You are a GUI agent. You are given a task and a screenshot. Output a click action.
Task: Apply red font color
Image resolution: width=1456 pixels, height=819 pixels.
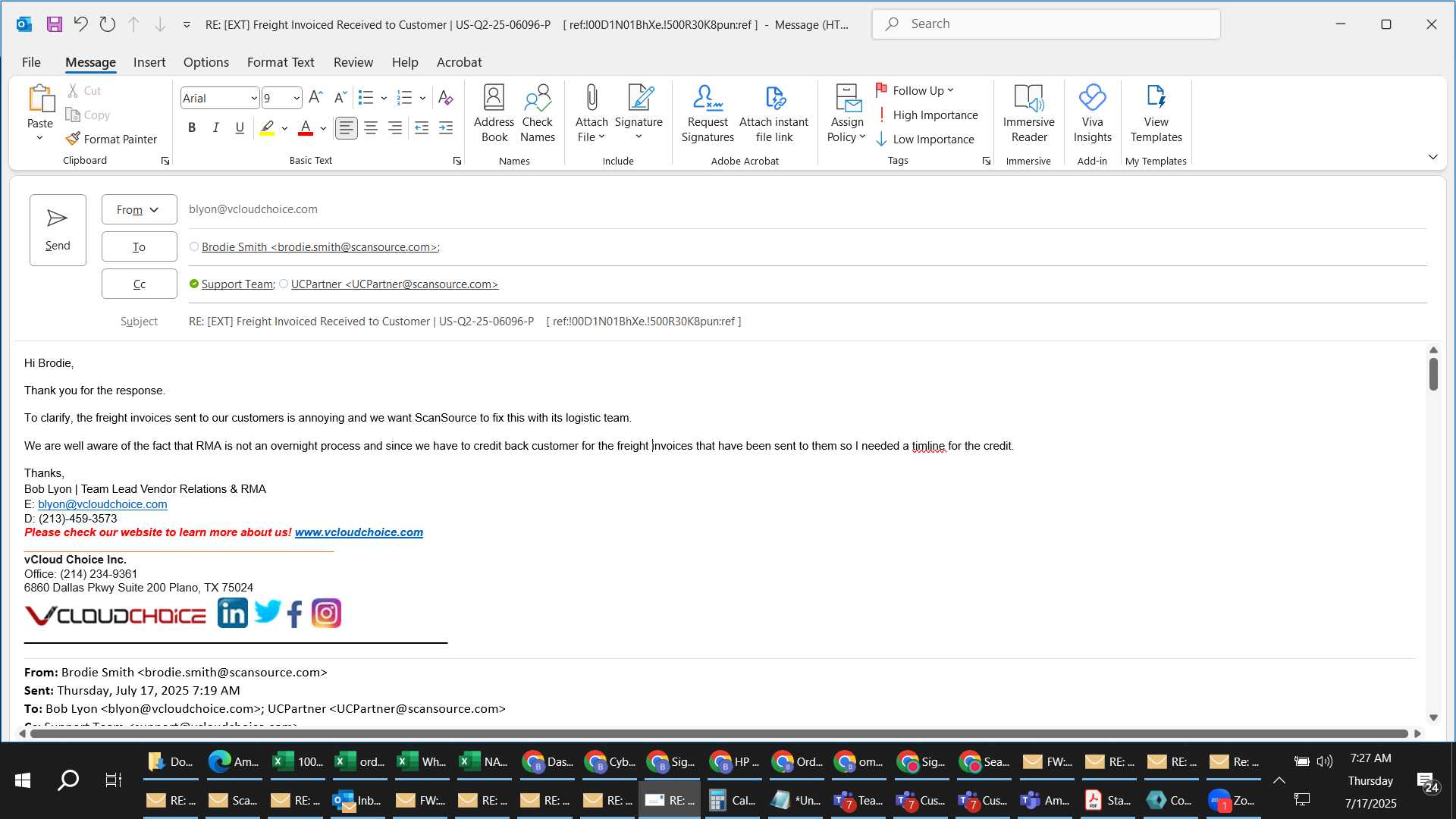pyautogui.click(x=306, y=127)
